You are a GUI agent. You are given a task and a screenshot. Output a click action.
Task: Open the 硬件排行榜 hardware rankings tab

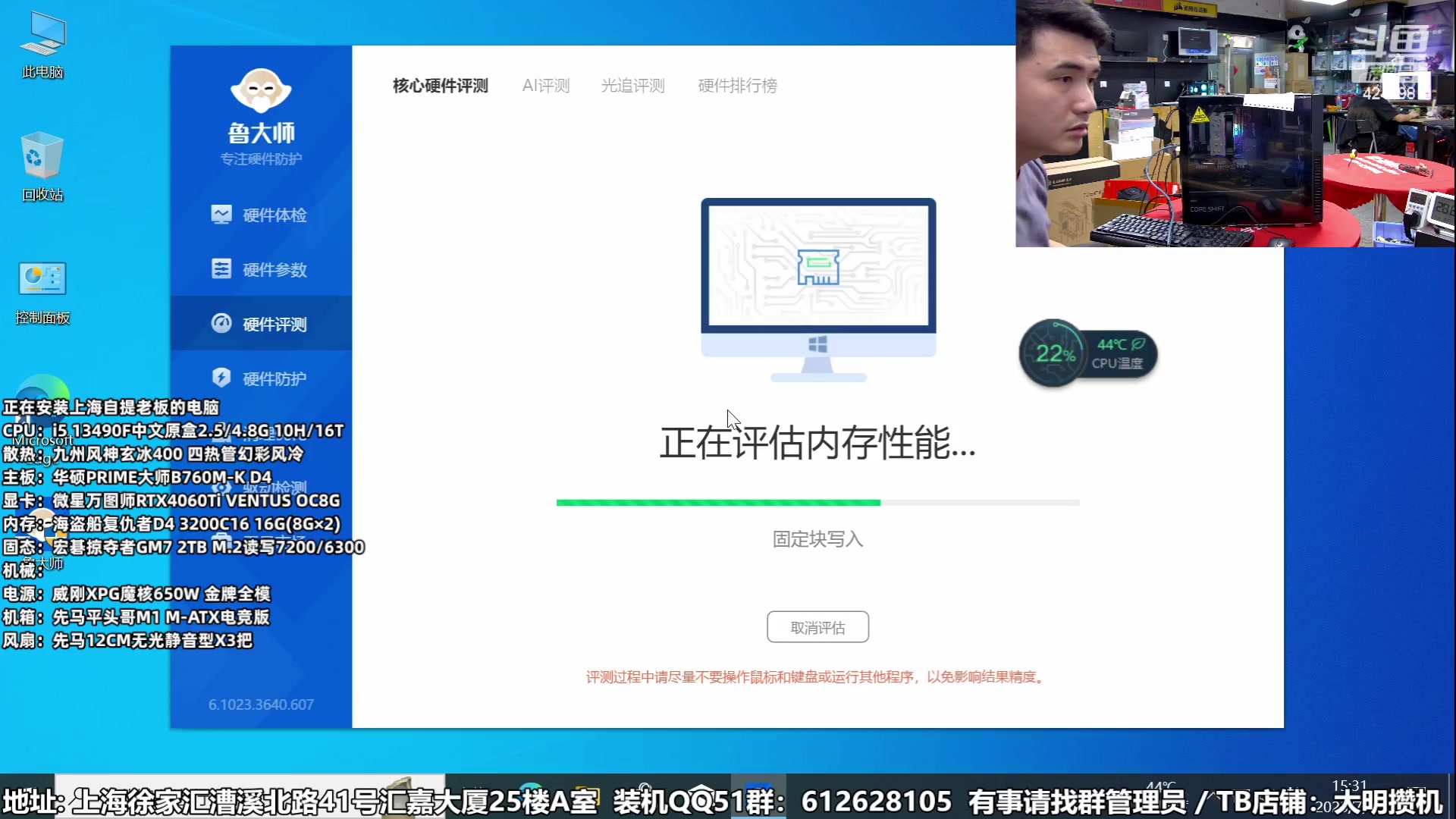pyautogui.click(x=736, y=86)
